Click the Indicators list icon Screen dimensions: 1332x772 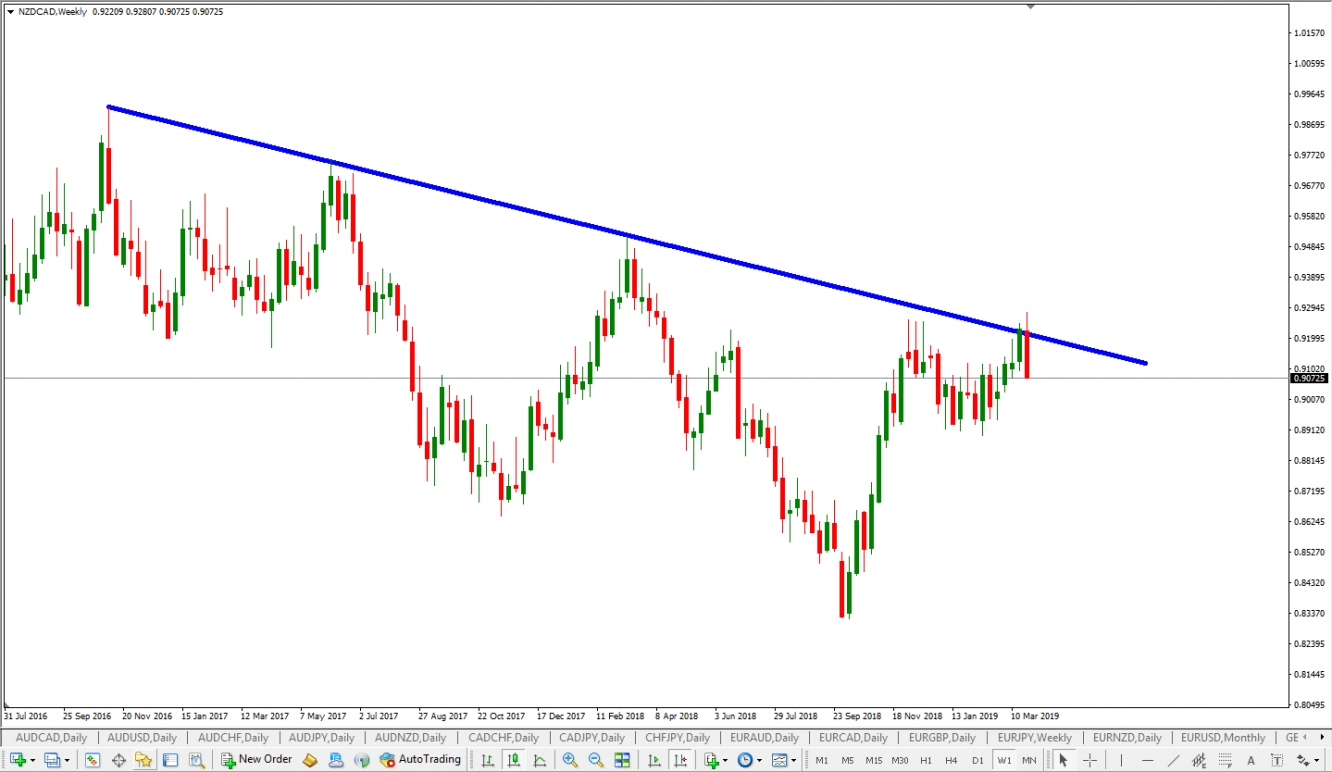click(x=712, y=760)
